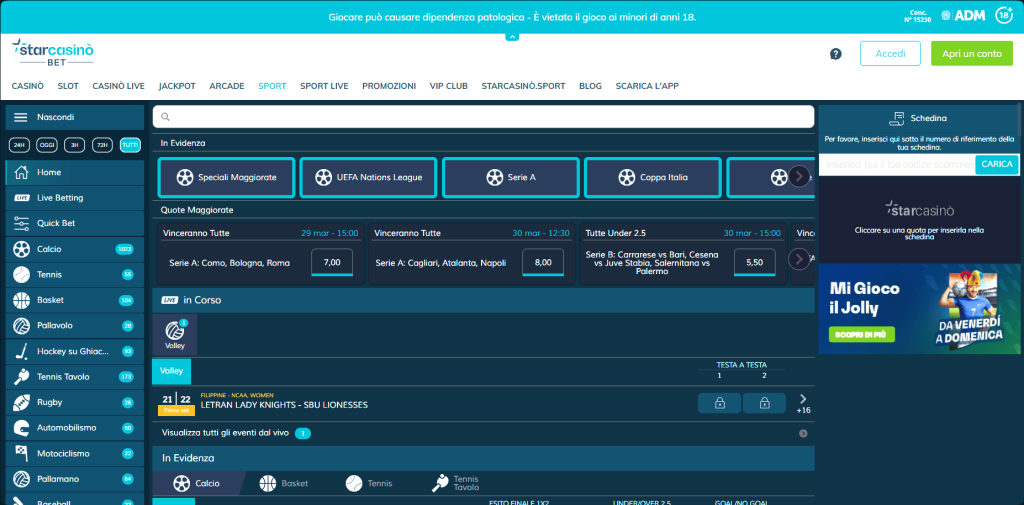Open the SPORT LIVE menu item
This screenshot has width=1024, height=505.
pos(324,86)
